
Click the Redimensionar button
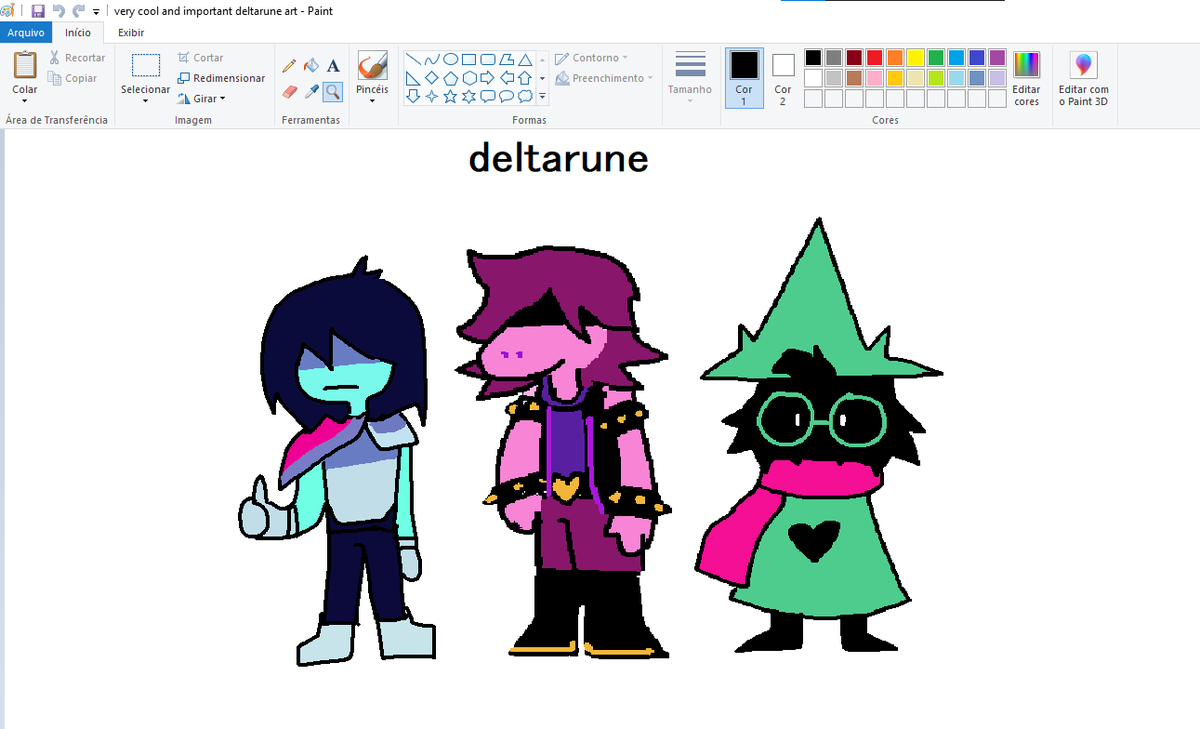click(x=221, y=78)
